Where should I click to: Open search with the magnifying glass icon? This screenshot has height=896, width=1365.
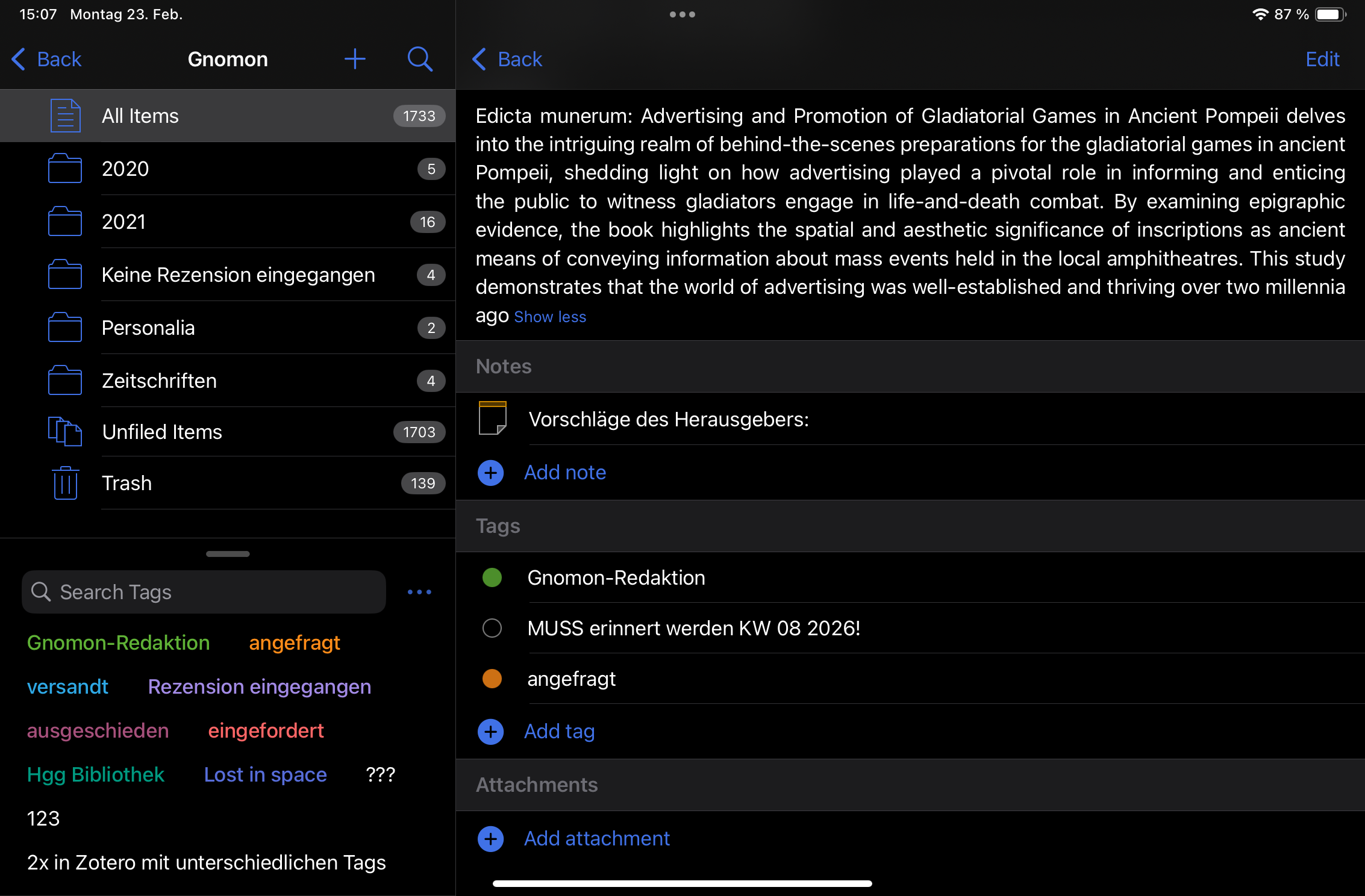[x=419, y=59]
